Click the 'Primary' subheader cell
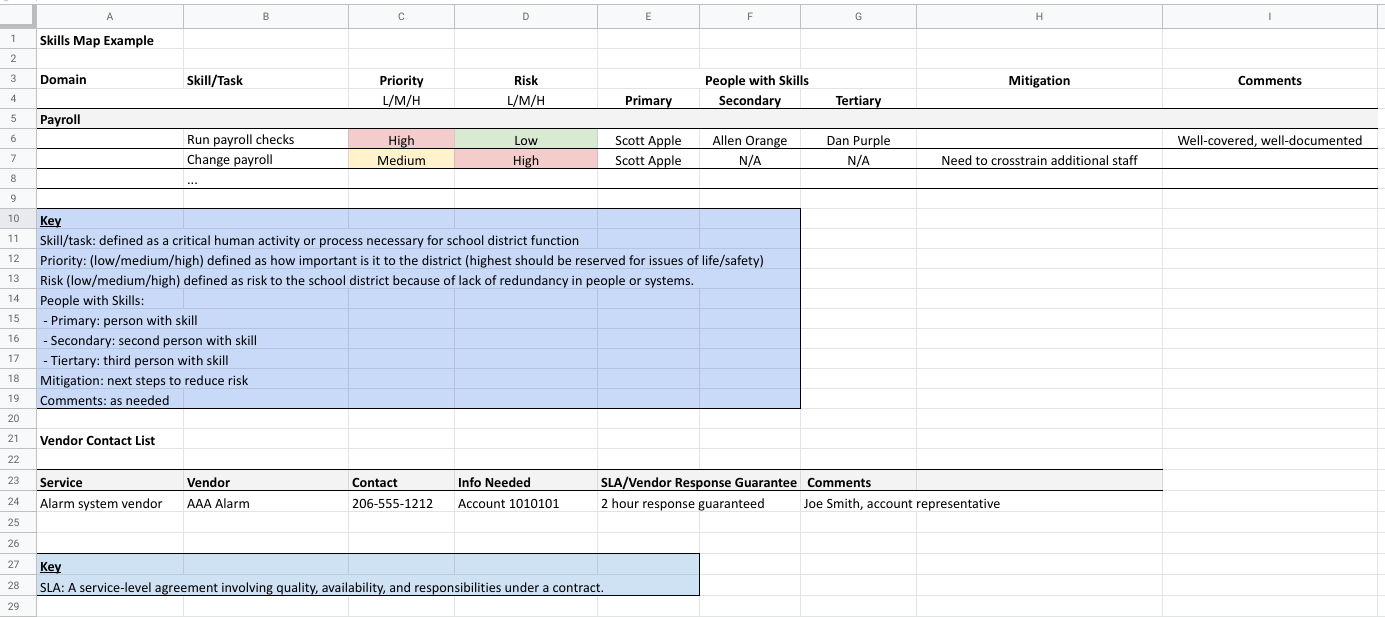This screenshot has width=1385, height=617. [x=648, y=100]
